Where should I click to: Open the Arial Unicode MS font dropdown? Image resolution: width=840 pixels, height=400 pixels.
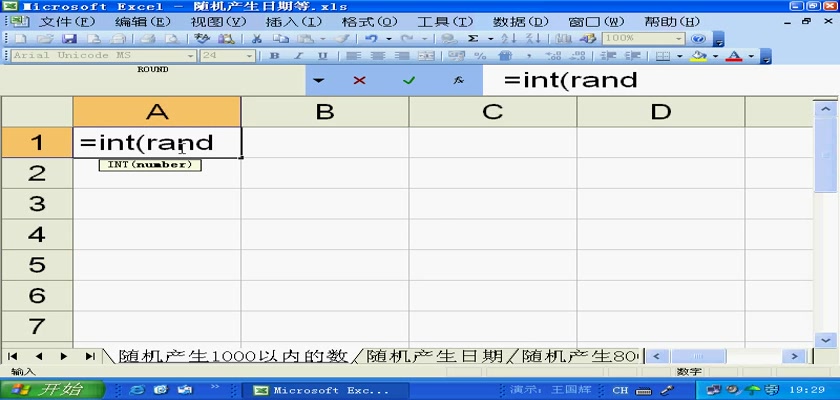191,56
